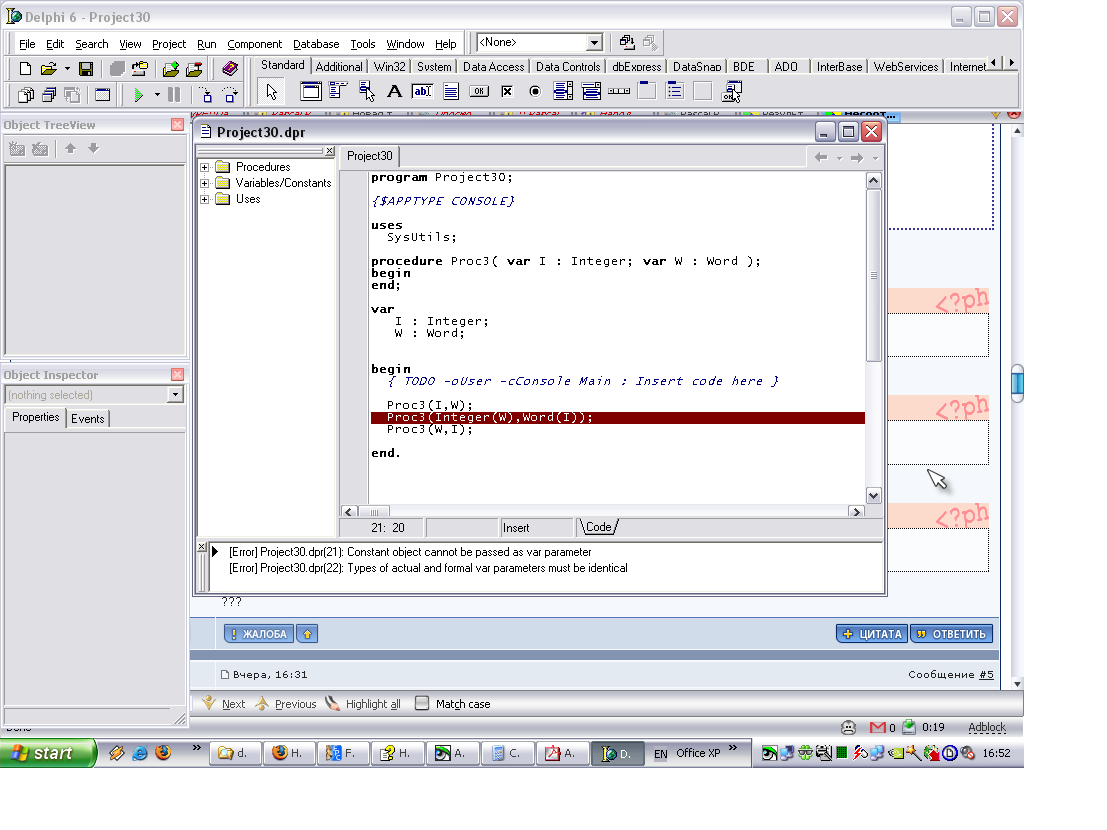Screen dimensions: 1107x830
Task: Select the CheckBox component in the palette
Action: coord(507,92)
